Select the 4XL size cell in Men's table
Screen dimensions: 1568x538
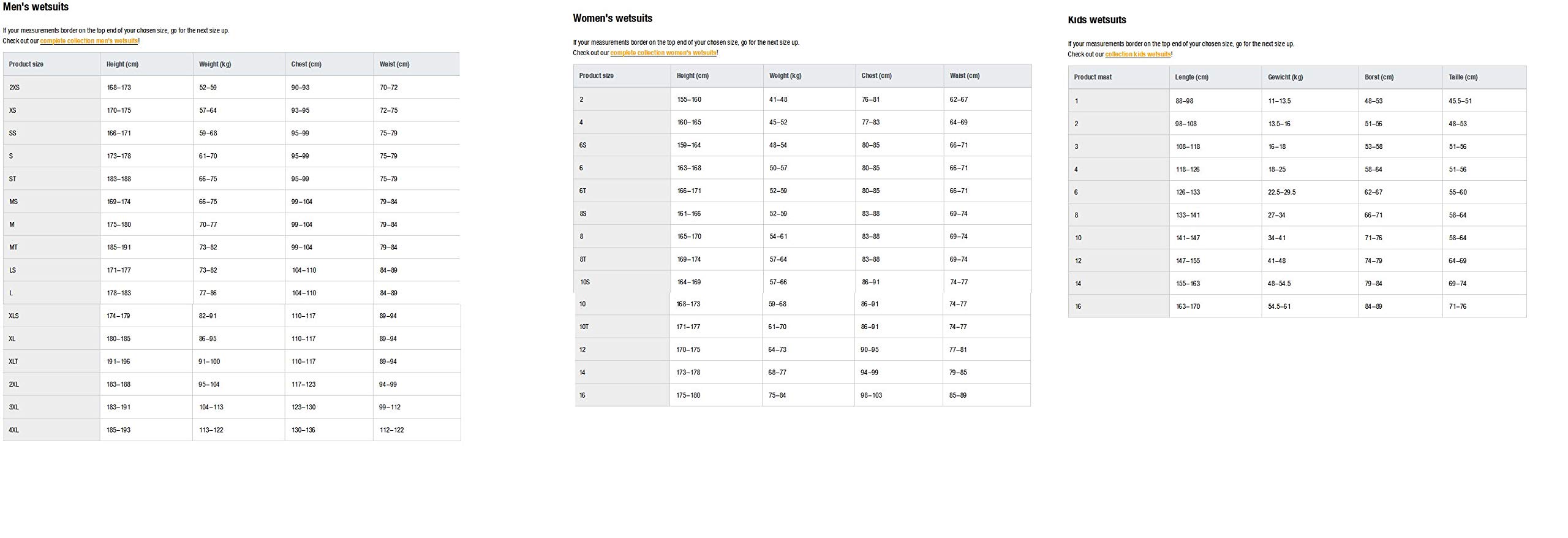pyautogui.click(x=51, y=430)
